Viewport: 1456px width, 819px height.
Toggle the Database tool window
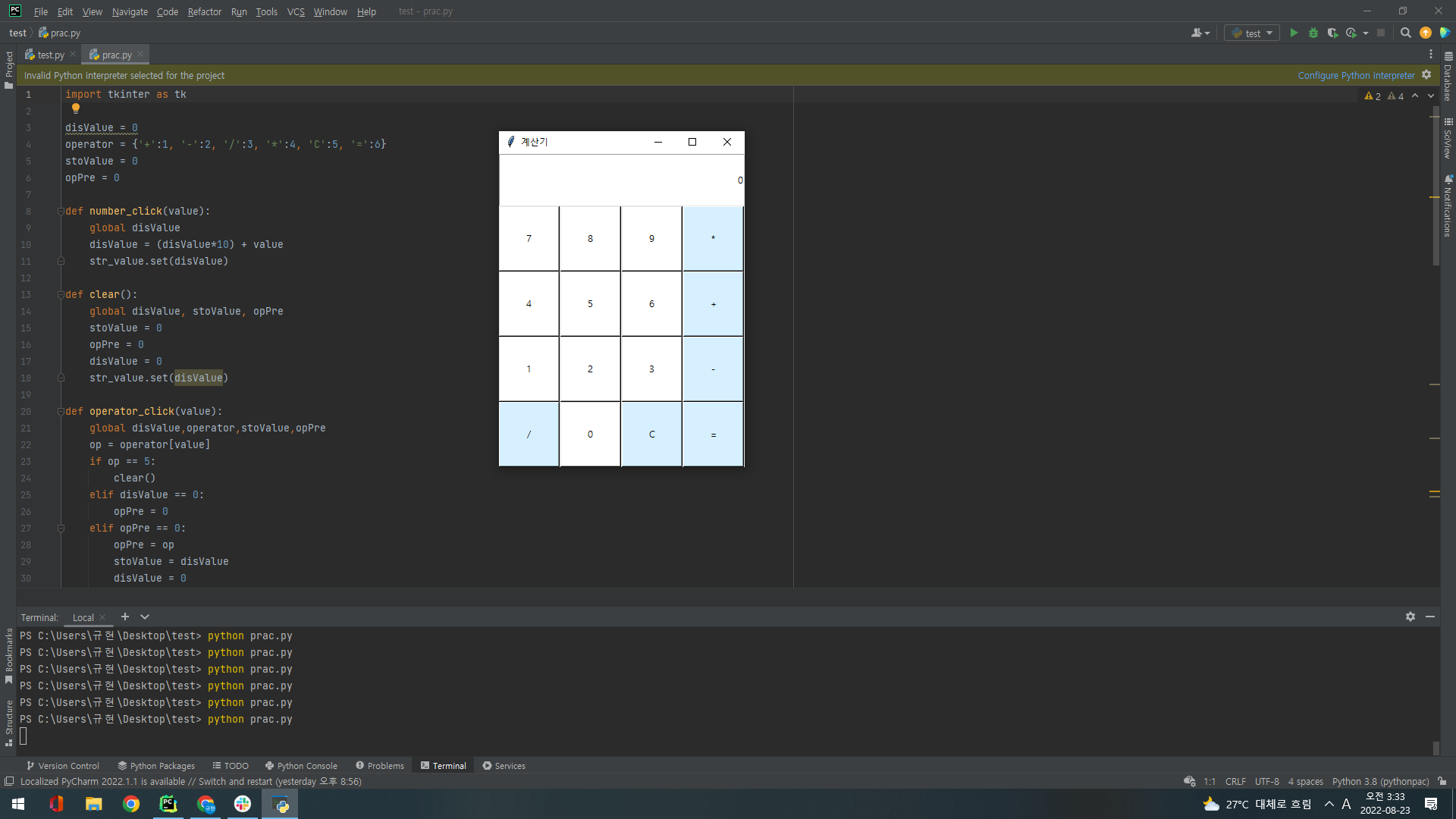[1448, 76]
